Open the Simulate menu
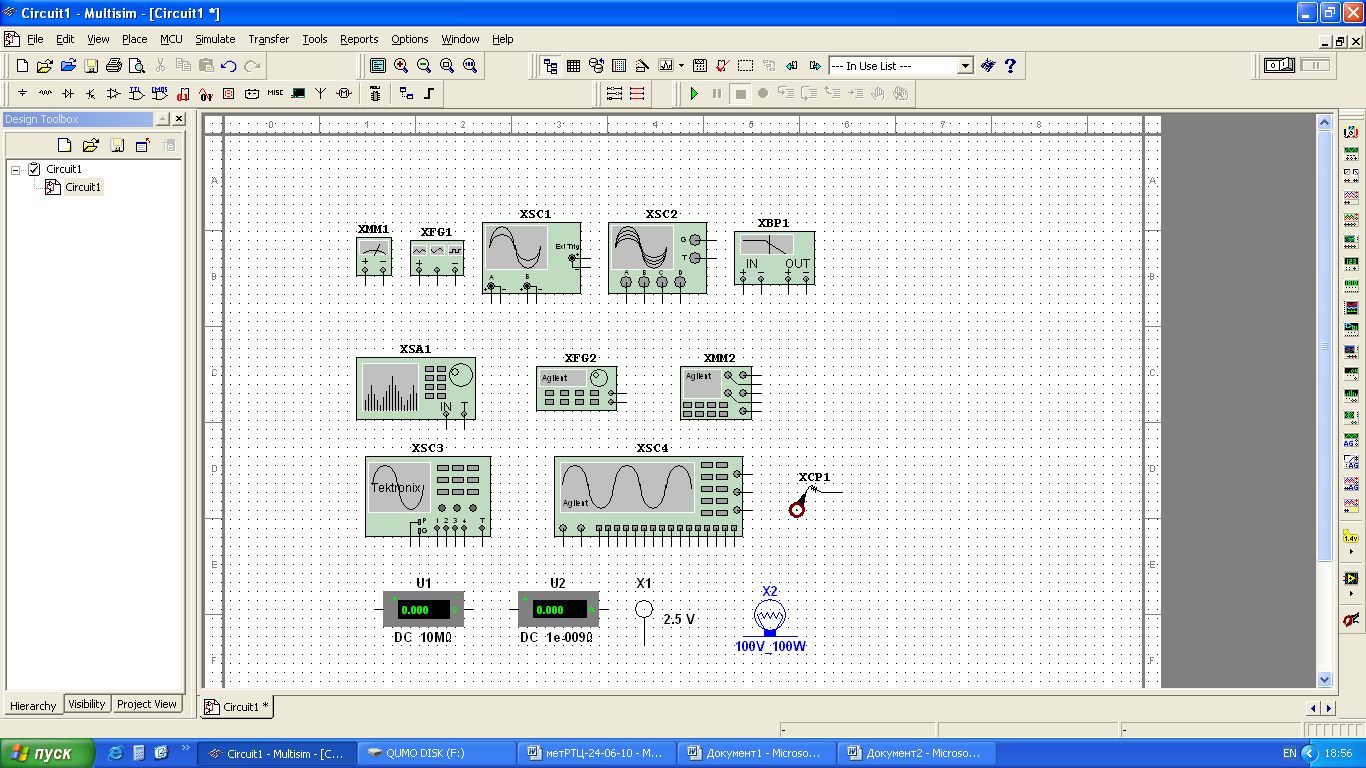Viewport: 1366px width, 768px height. 215,39
